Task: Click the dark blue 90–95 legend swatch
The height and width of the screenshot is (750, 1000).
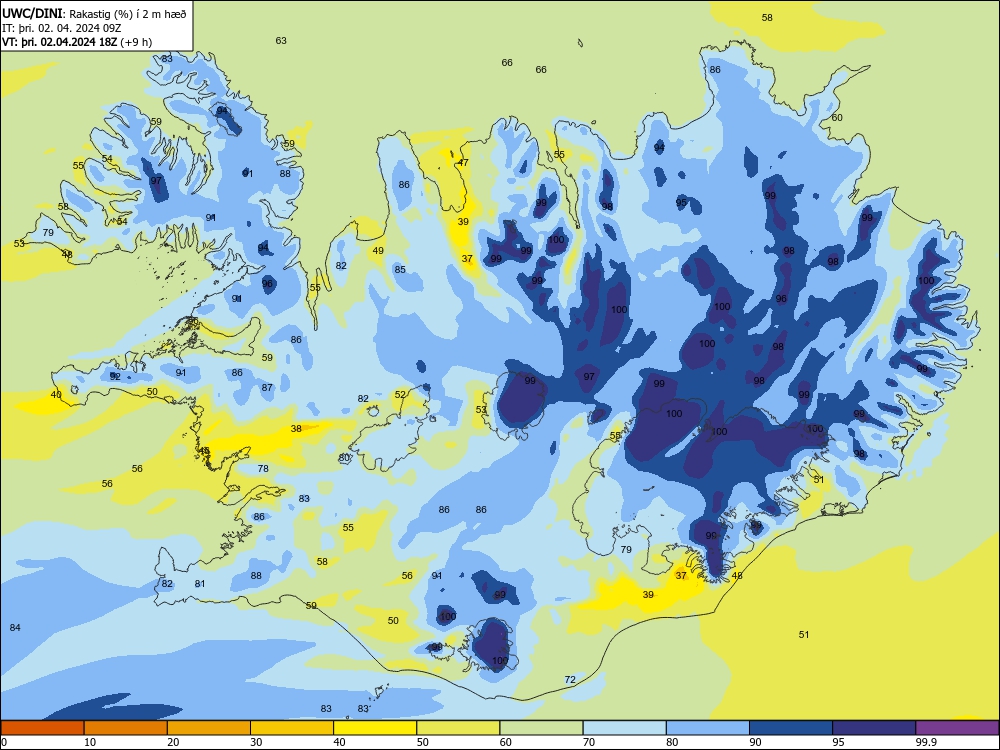Action: [x=791, y=728]
